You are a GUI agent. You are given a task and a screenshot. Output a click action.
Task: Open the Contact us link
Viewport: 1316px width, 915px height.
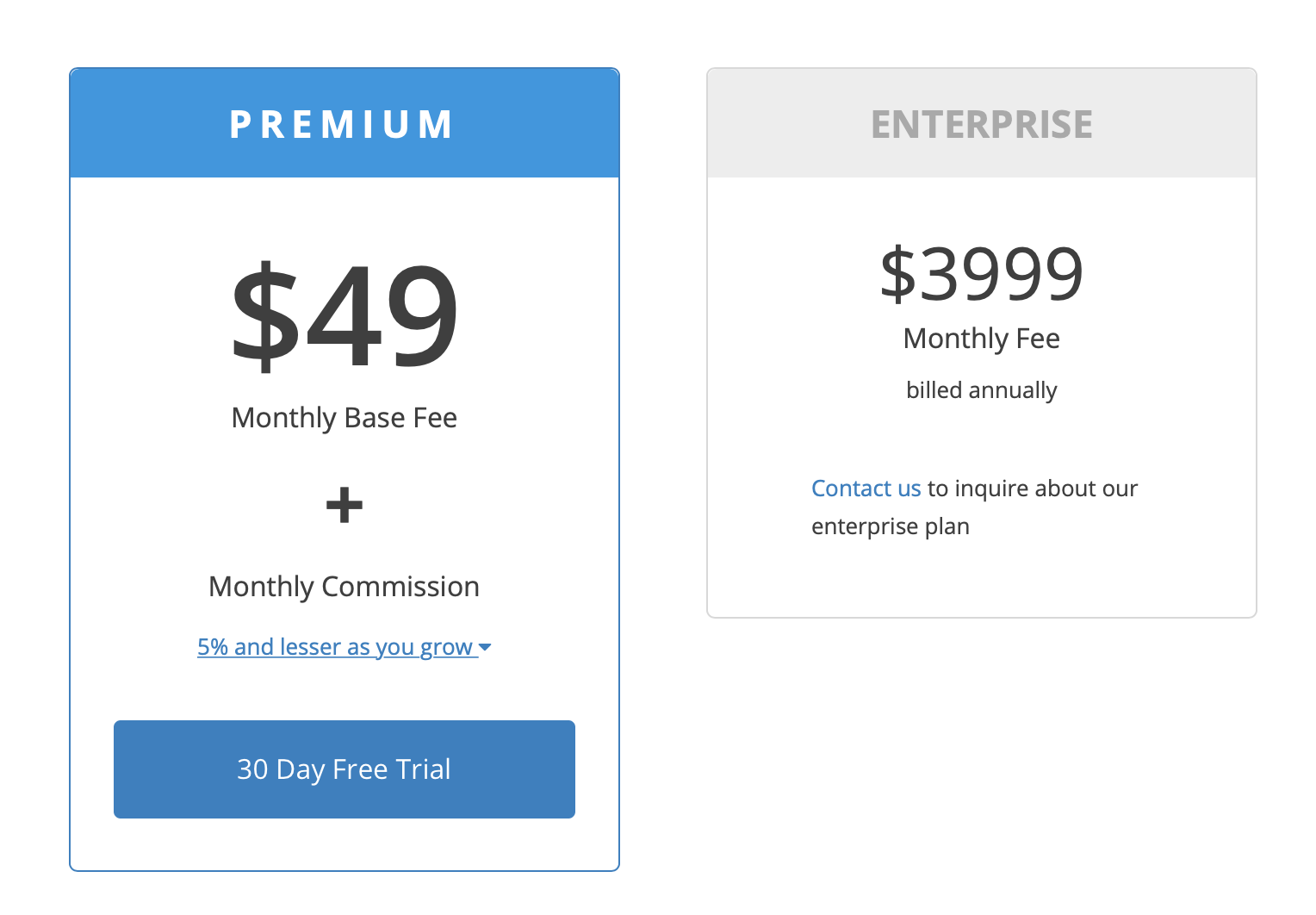[866, 488]
